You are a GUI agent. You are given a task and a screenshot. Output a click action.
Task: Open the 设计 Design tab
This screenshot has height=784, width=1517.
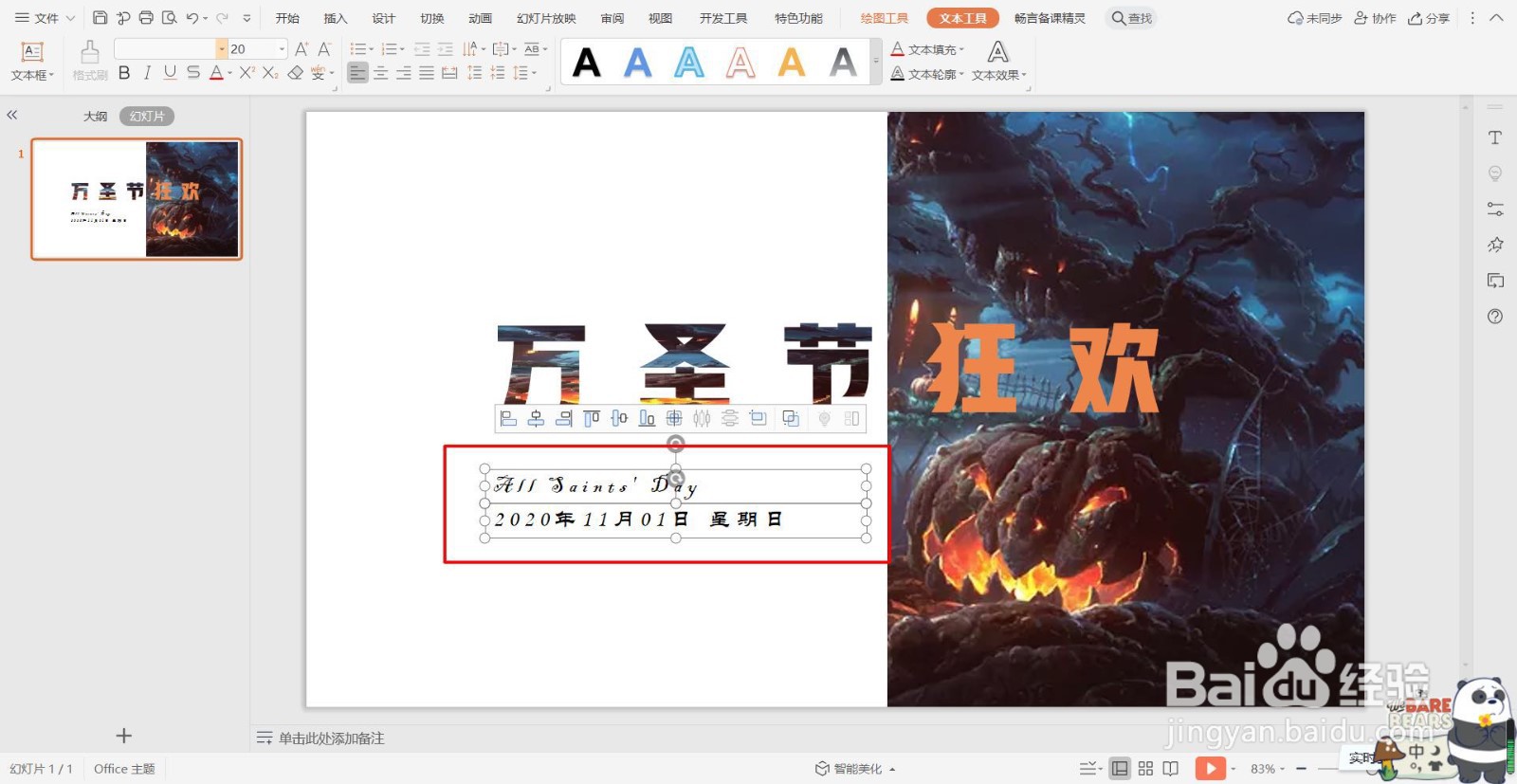tap(384, 18)
